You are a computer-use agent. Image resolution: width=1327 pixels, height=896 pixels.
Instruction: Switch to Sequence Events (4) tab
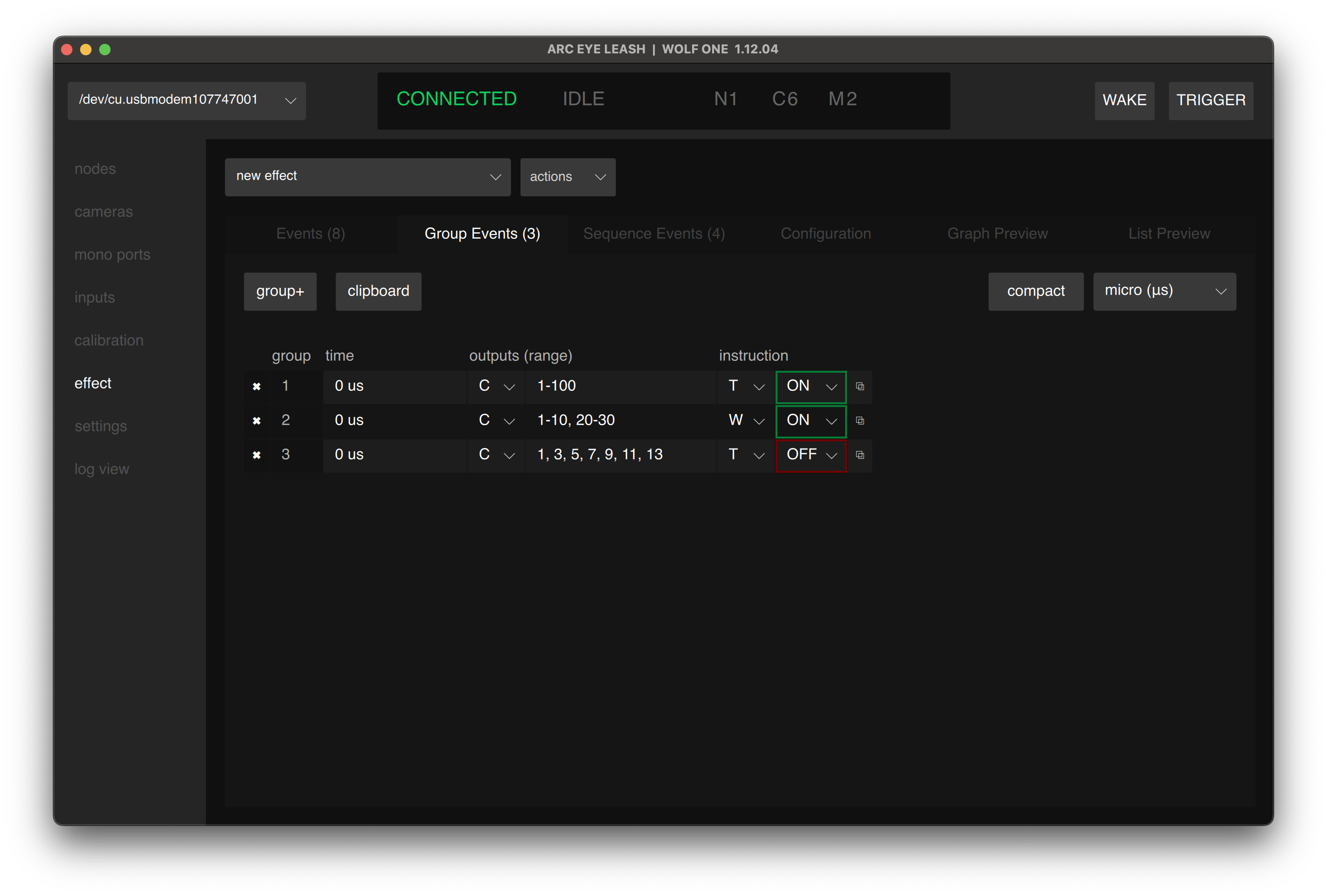[x=653, y=234]
